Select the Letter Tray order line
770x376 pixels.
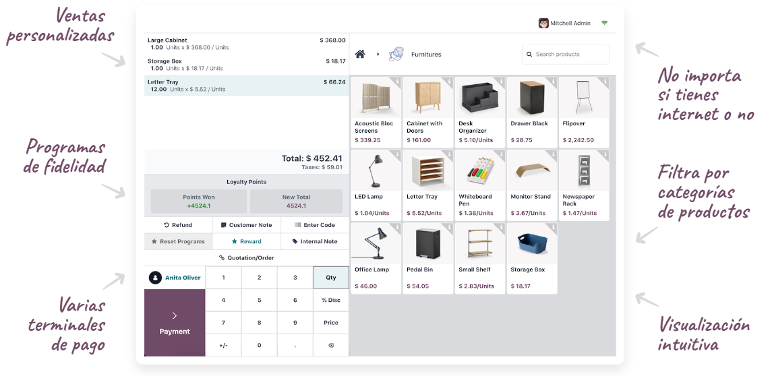click(x=247, y=85)
